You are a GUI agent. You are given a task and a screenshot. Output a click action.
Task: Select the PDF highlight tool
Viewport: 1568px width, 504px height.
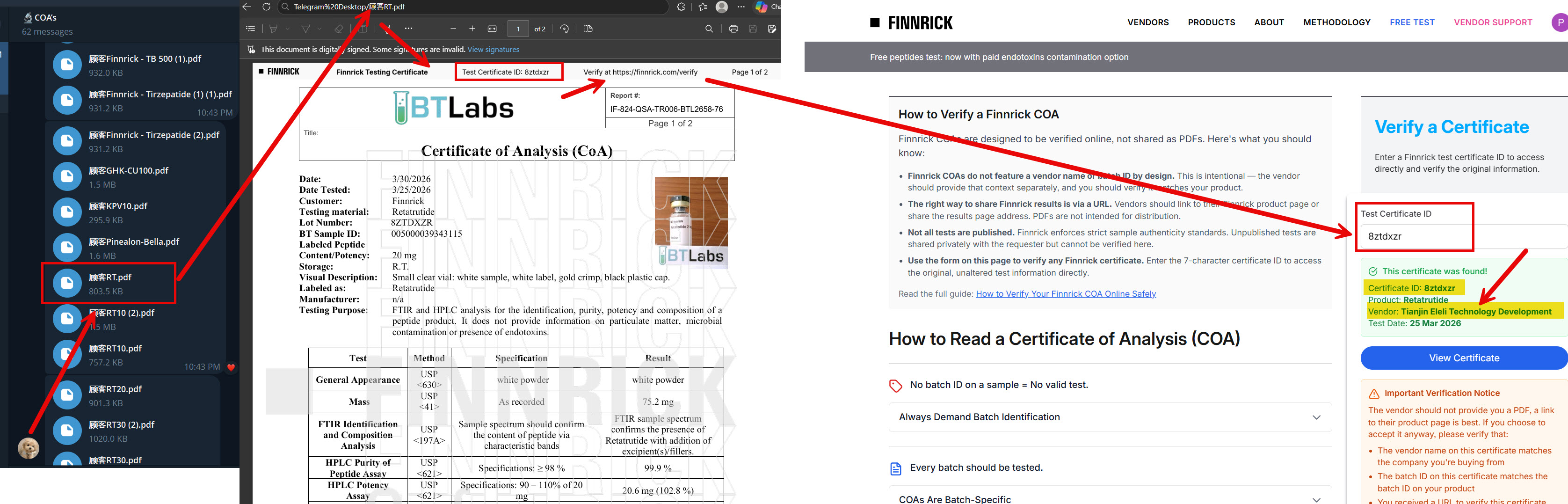tap(273, 29)
